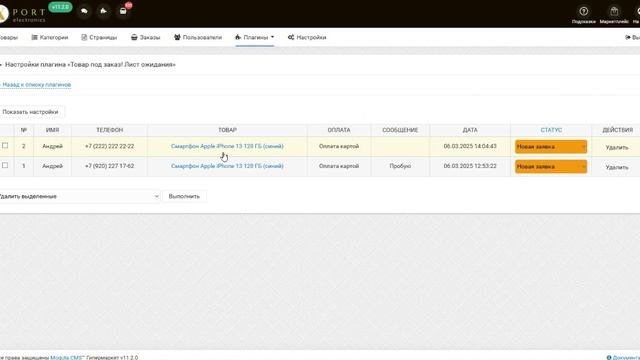640x360 pixels.
Task: Sort by the СТАТУС column header
Action: [x=551, y=130]
